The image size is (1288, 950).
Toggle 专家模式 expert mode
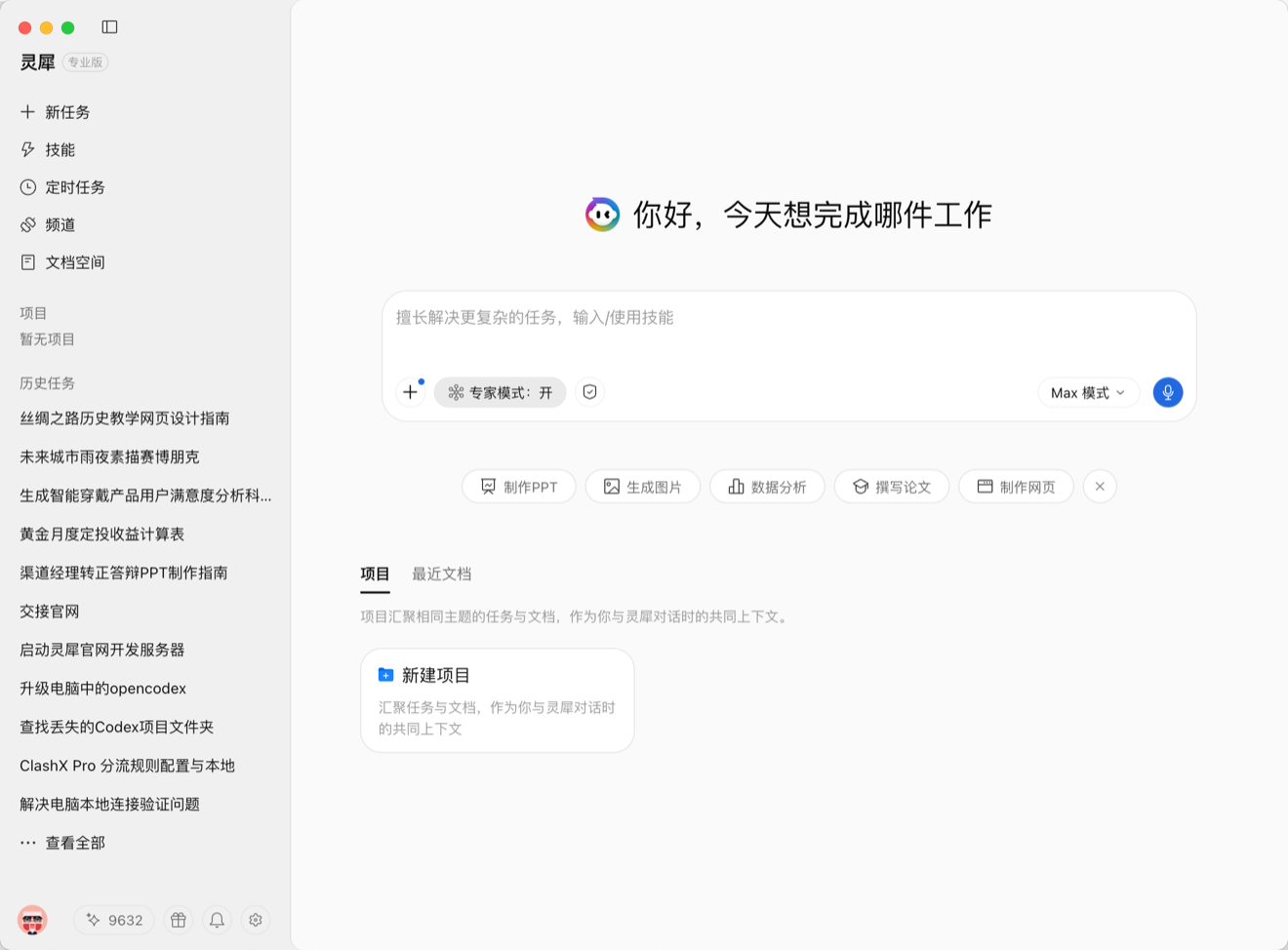tap(500, 392)
